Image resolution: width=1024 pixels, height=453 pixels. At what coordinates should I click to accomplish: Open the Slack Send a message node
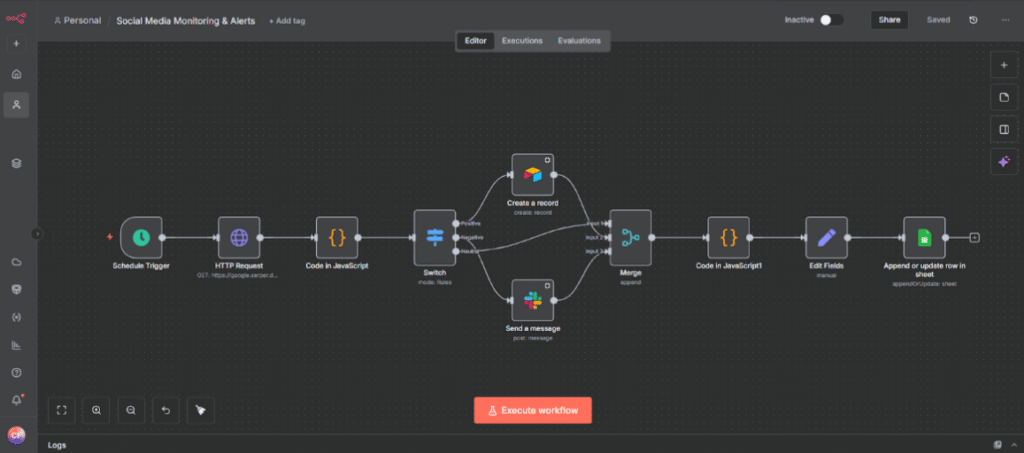tap(532, 300)
